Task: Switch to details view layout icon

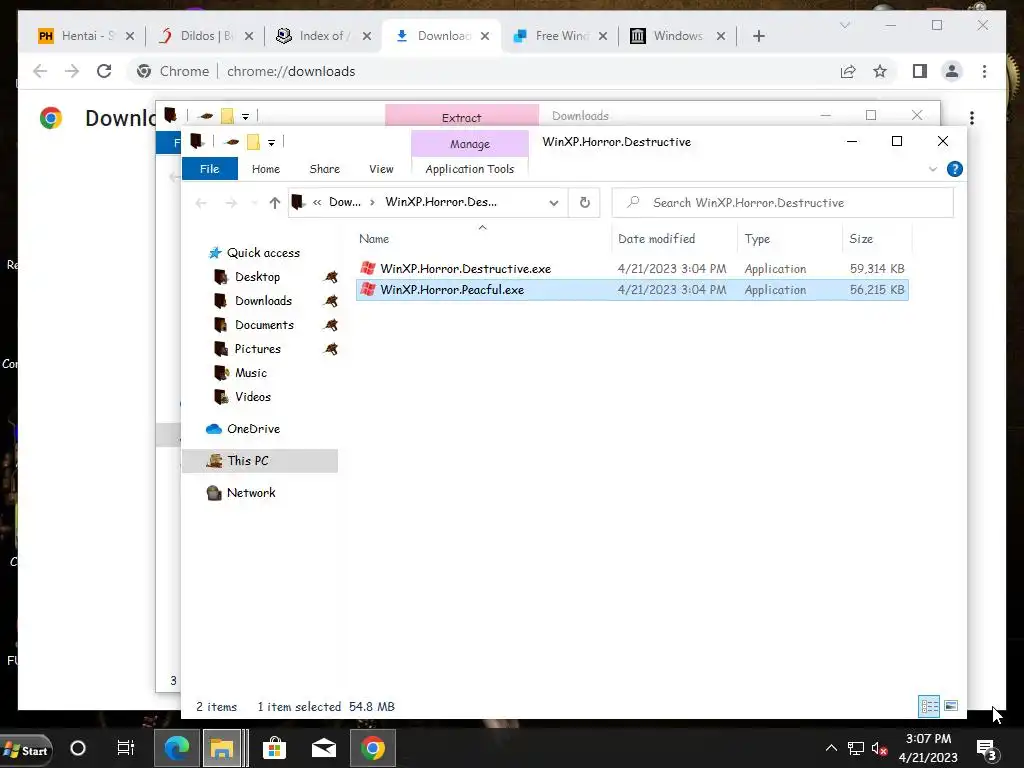Action: pyautogui.click(x=929, y=706)
